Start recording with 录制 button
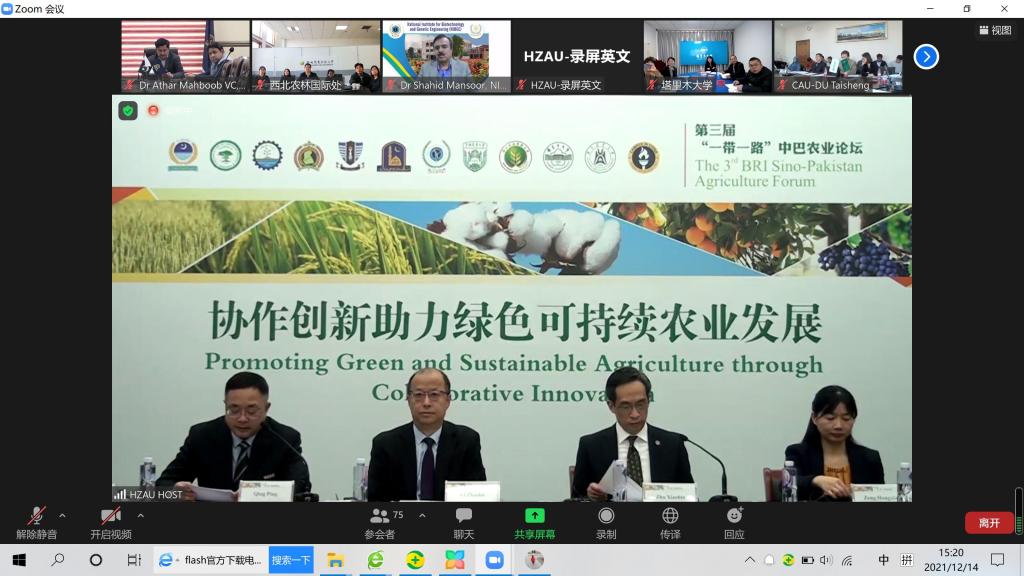1024x576 pixels. coord(606,521)
